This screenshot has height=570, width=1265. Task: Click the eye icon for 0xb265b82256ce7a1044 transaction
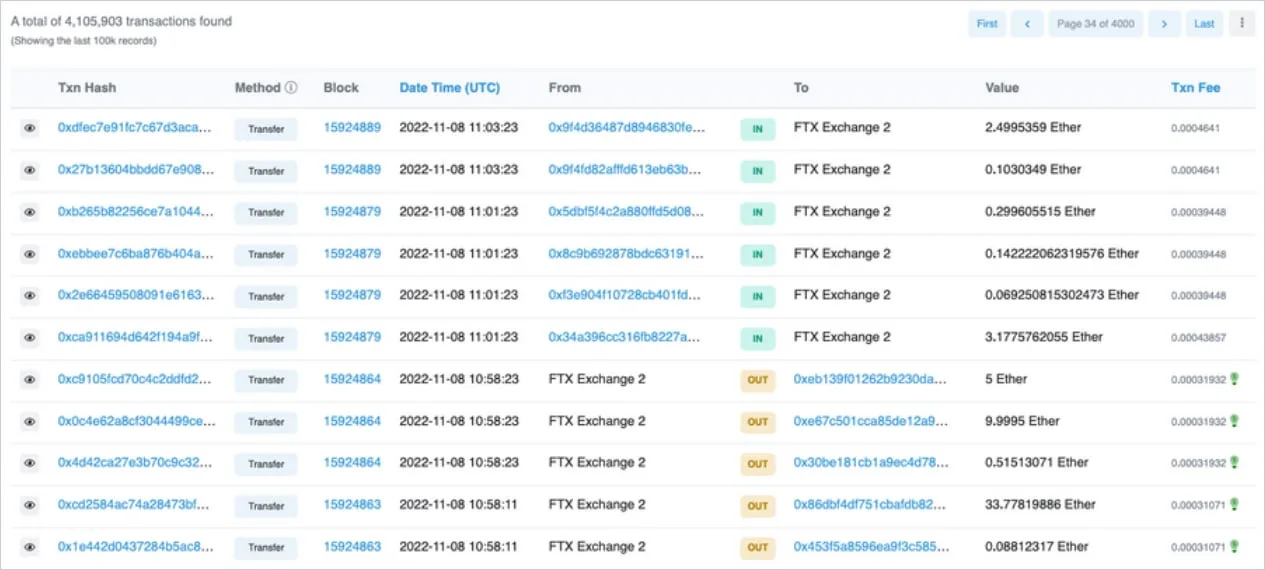point(30,212)
